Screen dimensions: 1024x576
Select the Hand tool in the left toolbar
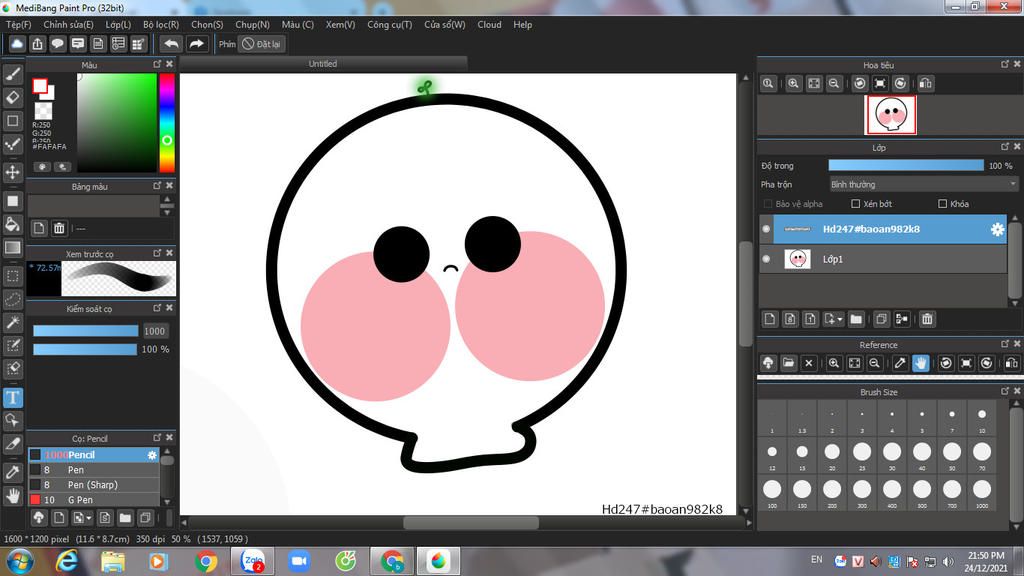click(12, 496)
